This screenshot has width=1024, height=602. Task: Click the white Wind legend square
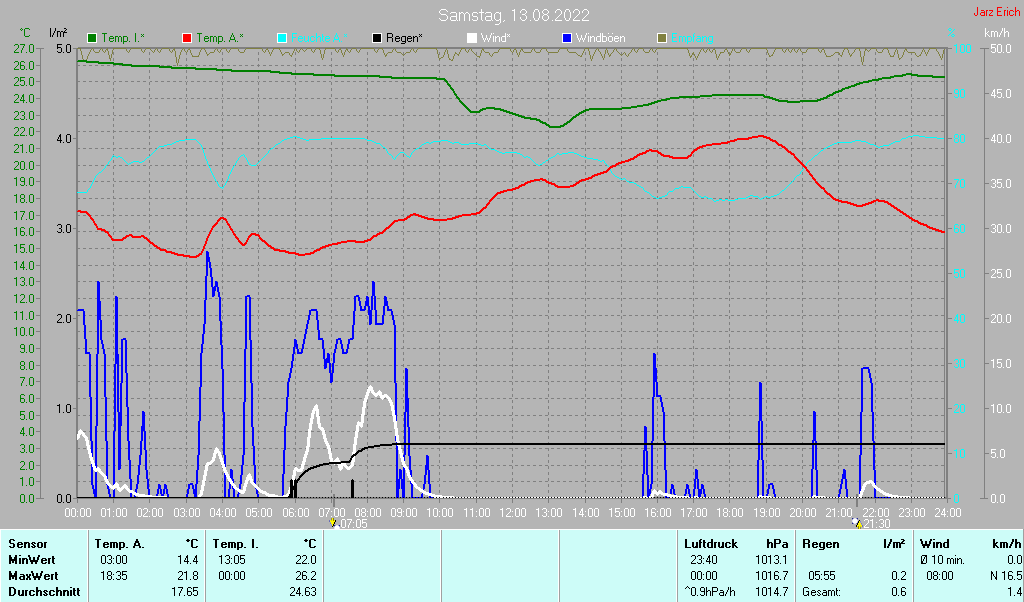pos(472,38)
